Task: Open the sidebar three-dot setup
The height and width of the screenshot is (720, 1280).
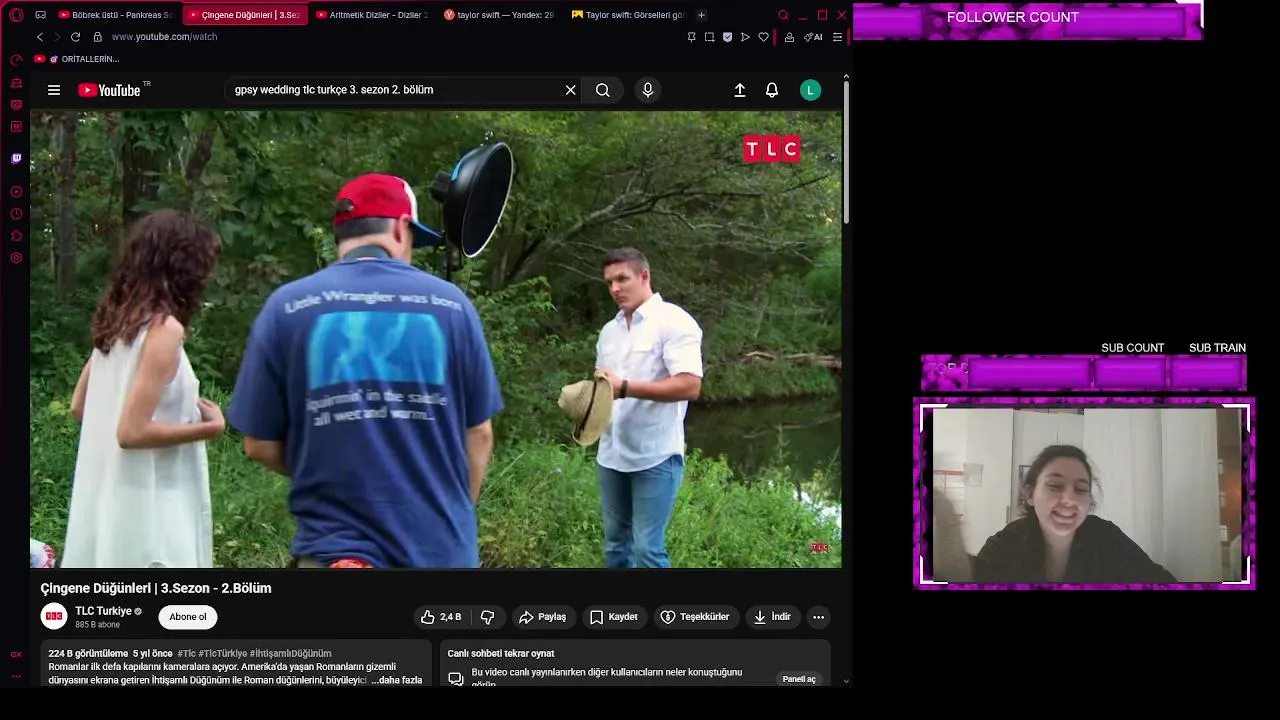Action: [16, 676]
